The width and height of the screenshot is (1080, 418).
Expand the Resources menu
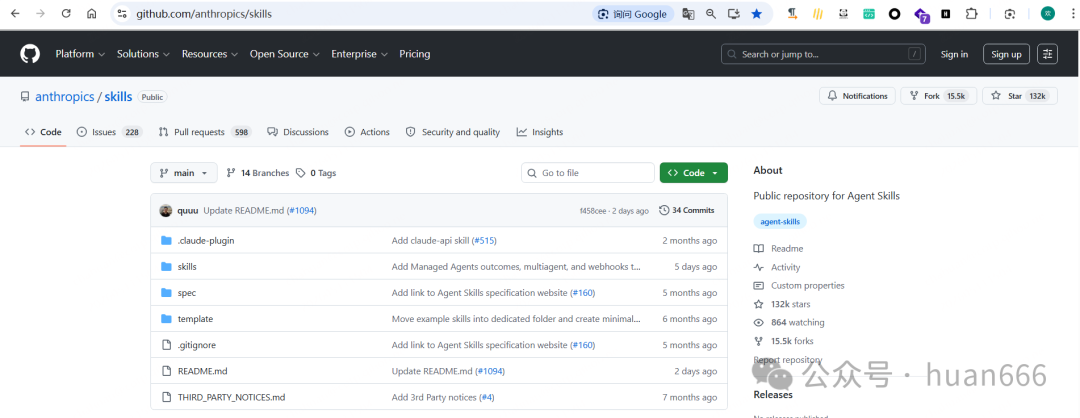(209, 54)
